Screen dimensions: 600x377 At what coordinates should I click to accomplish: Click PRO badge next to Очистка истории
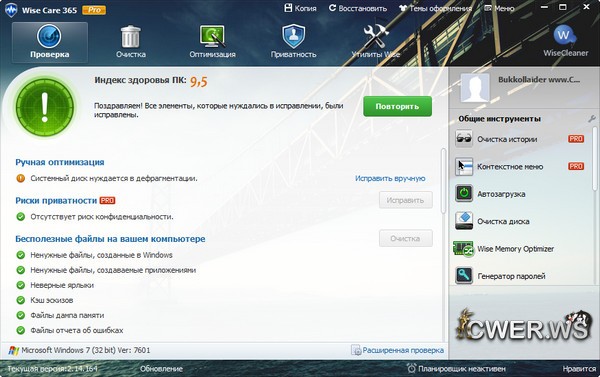coord(576,139)
